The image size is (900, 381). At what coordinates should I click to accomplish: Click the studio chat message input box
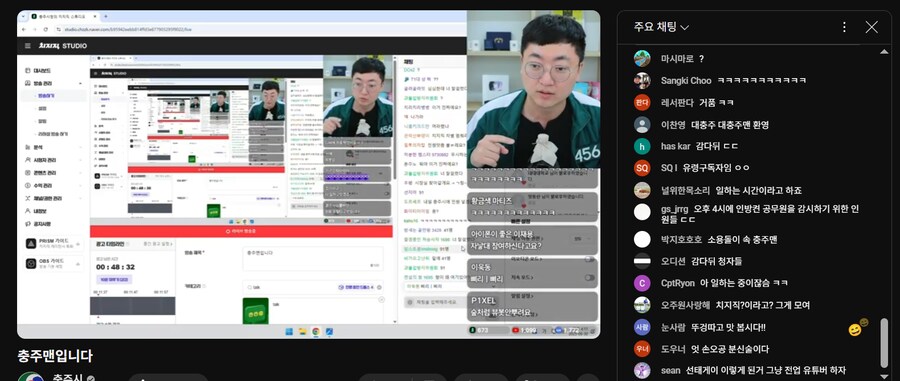click(x=435, y=302)
